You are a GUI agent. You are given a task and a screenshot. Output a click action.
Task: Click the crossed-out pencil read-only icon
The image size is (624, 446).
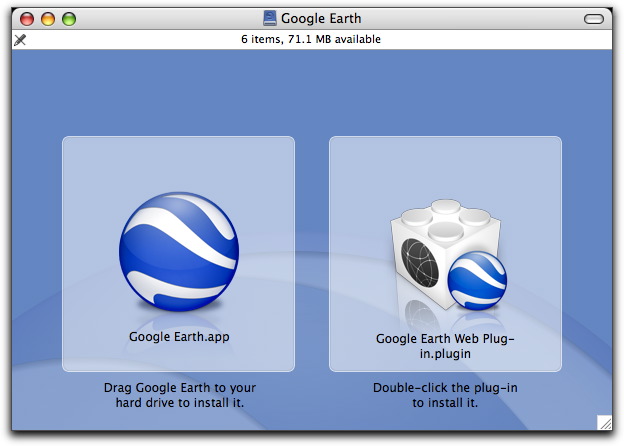(x=20, y=40)
